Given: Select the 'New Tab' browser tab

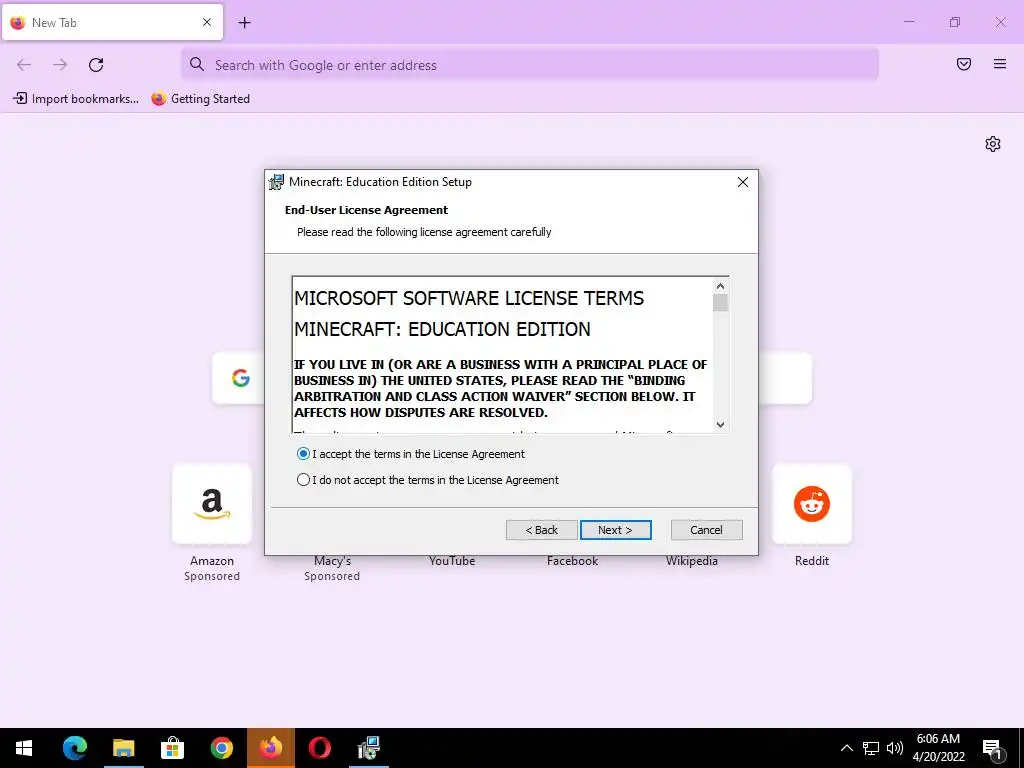Looking at the screenshot, I should point(112,22).
